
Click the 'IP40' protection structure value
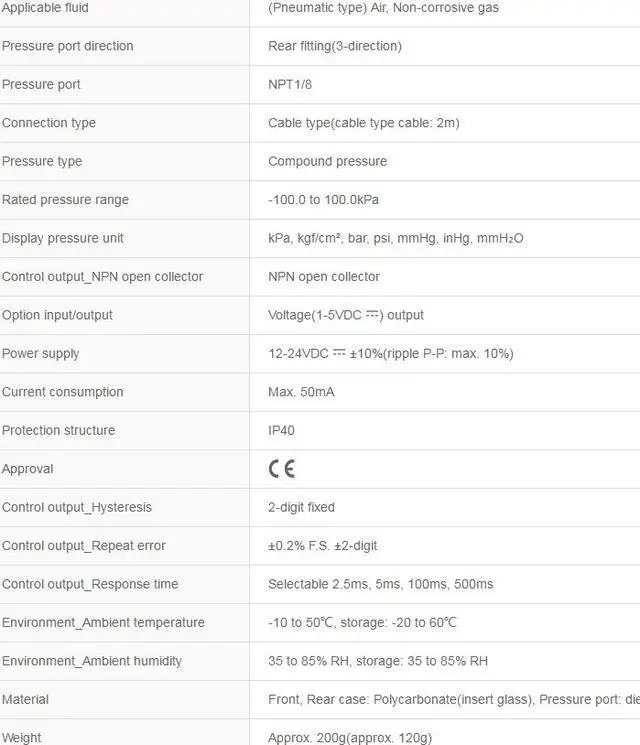click(281, 430)
